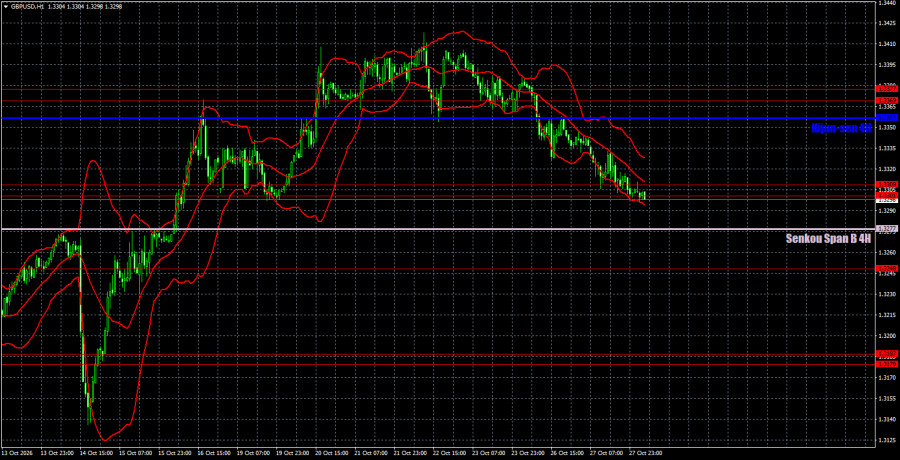Click the 23 Oct 23:00 time label
The width and height of the screenshot is (900, 460).
526,454
